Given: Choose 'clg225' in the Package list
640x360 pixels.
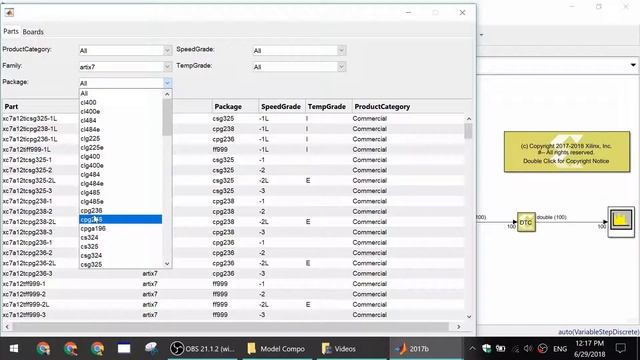Looking at the screenshot, I should pyautogui.click(x=120, y=138).
